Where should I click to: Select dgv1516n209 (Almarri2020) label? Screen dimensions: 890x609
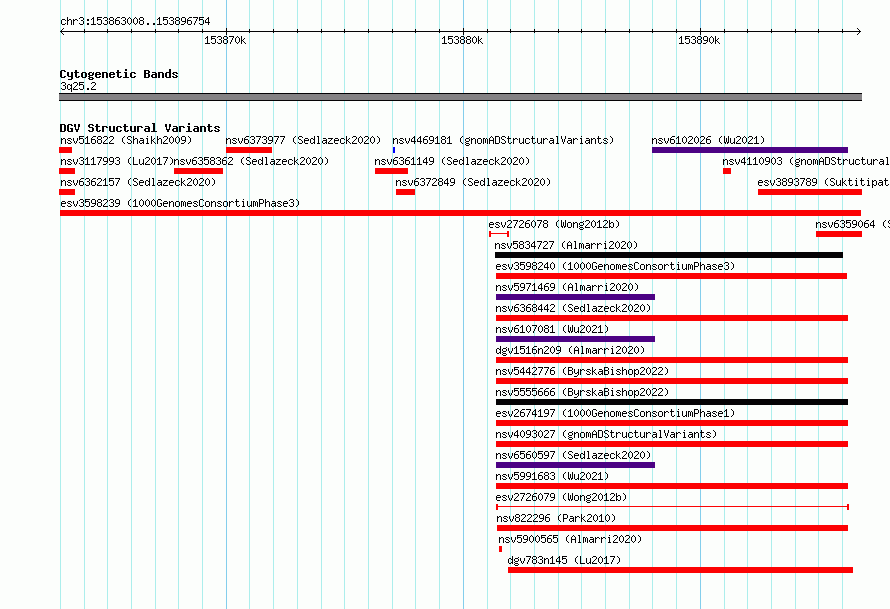tap(570, 350)
